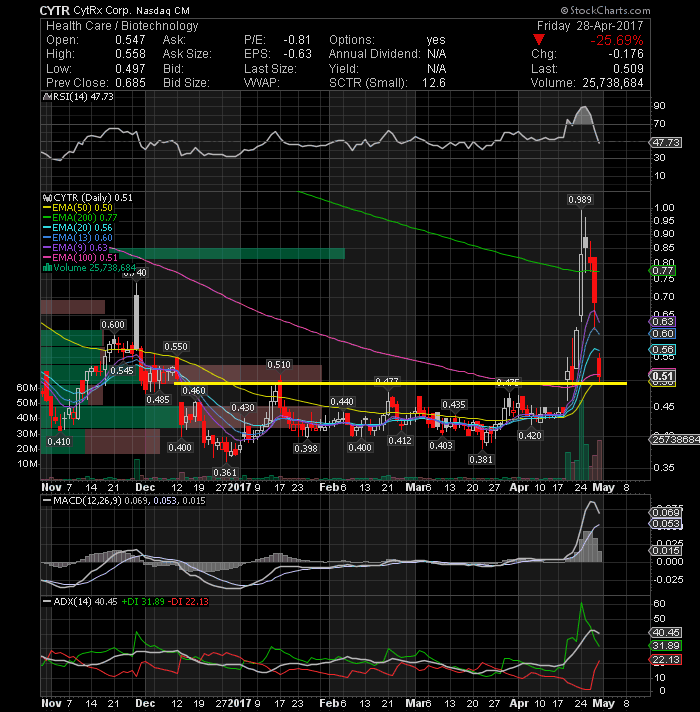Click the 25738684 volume axis tag
This screenshot has width=700, height=712.
point(675,440)
